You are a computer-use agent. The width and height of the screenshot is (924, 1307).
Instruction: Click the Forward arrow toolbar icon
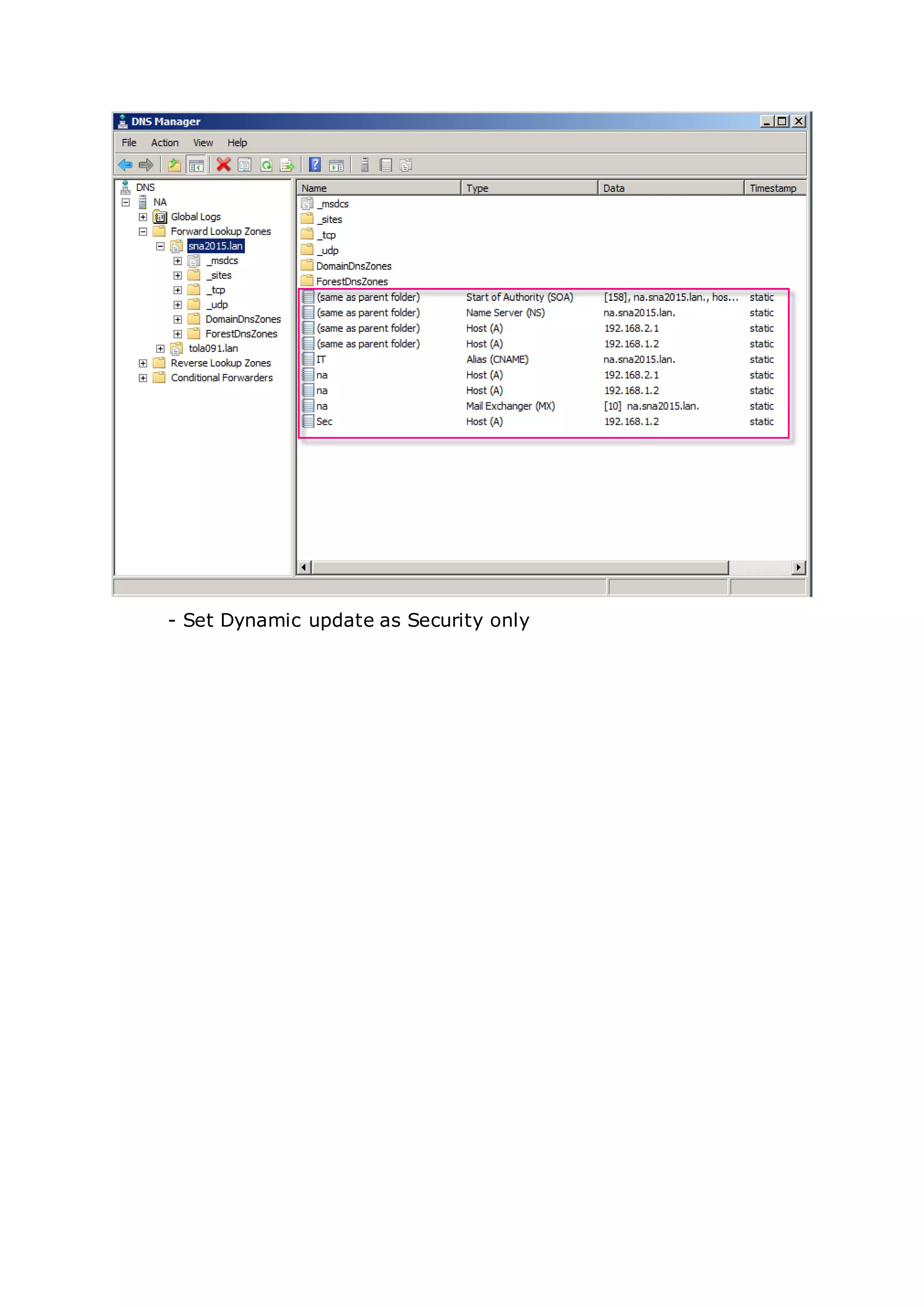coord(146,165)
